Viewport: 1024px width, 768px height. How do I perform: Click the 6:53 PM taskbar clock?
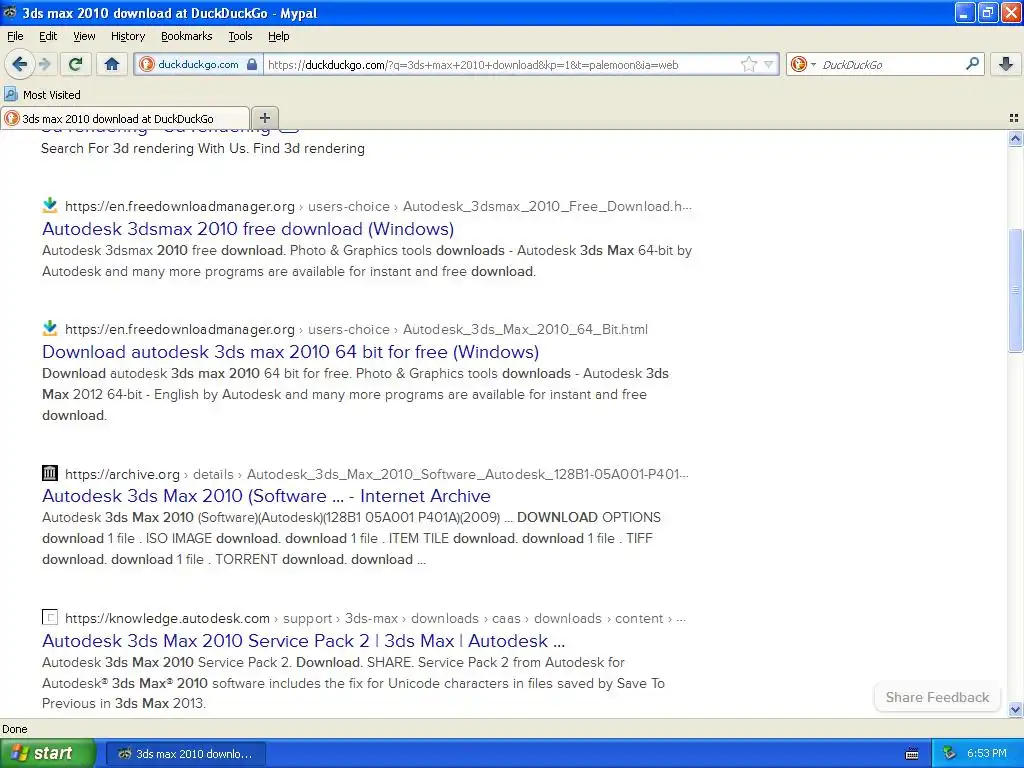[x=987, y=753]
